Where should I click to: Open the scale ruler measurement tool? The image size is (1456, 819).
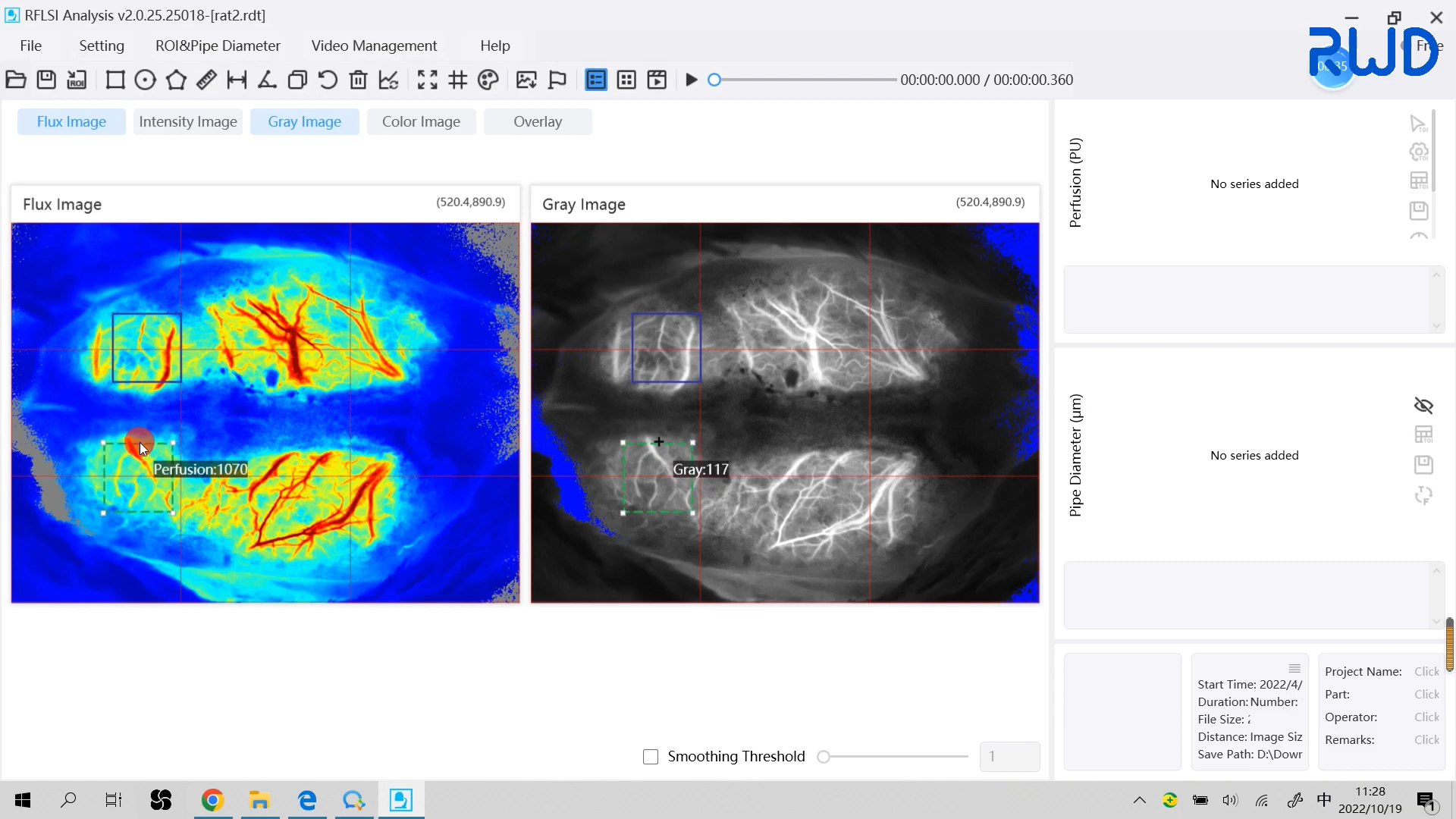(x=206, y=80)
